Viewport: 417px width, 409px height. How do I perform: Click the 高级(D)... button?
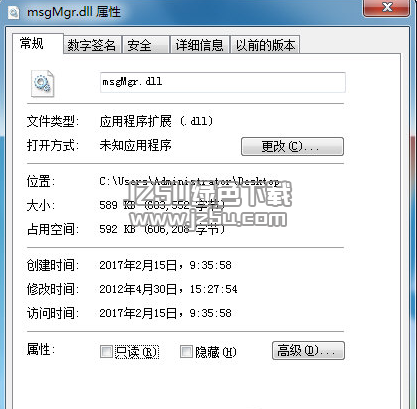click(x=308, y=350)
